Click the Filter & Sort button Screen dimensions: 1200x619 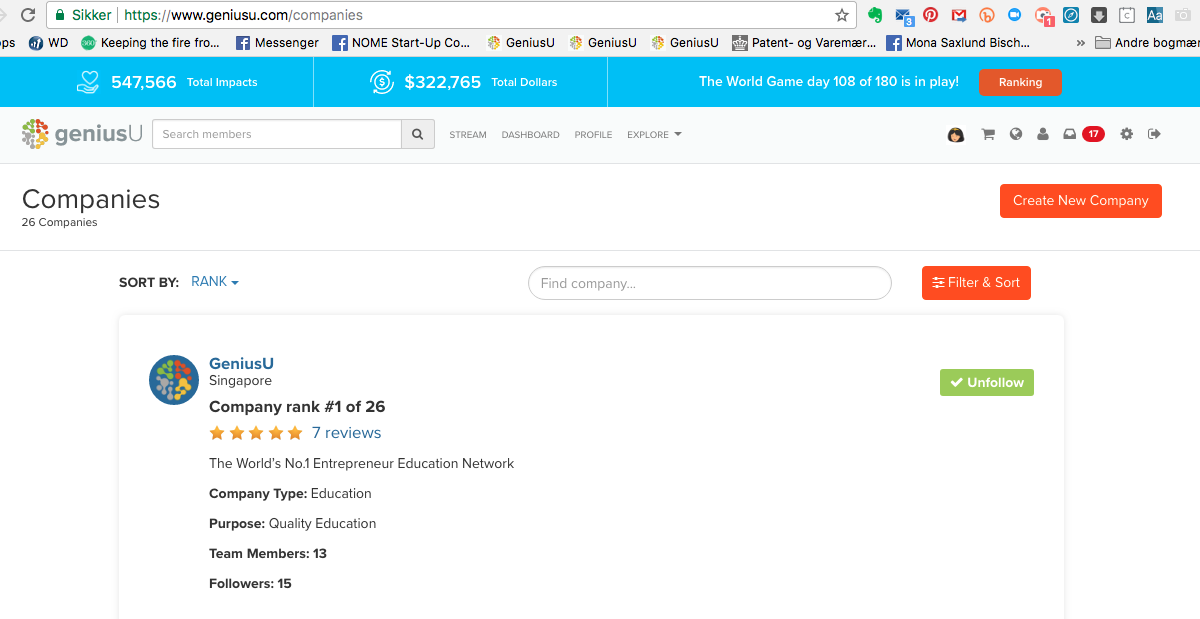tap(976, 283)
